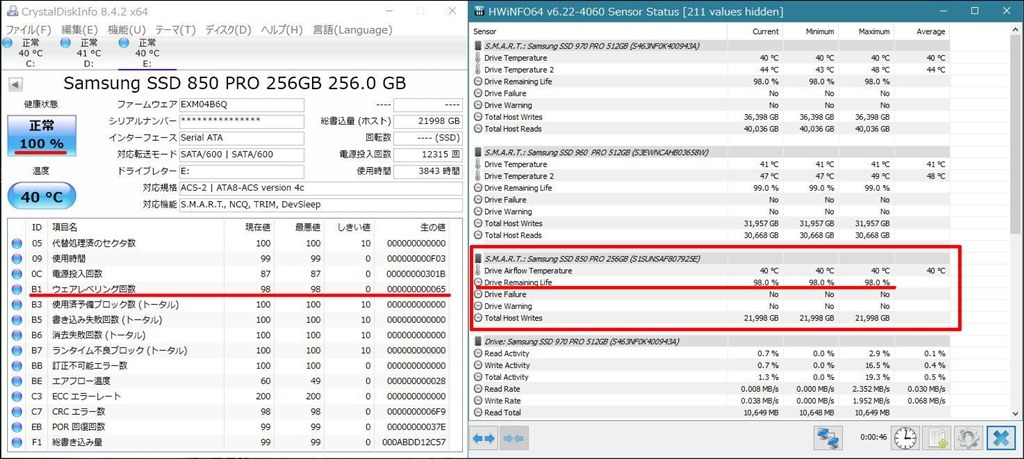1024x459 pixels.
Task: Click the blue status dot for attribute 05
Action: 18,244
